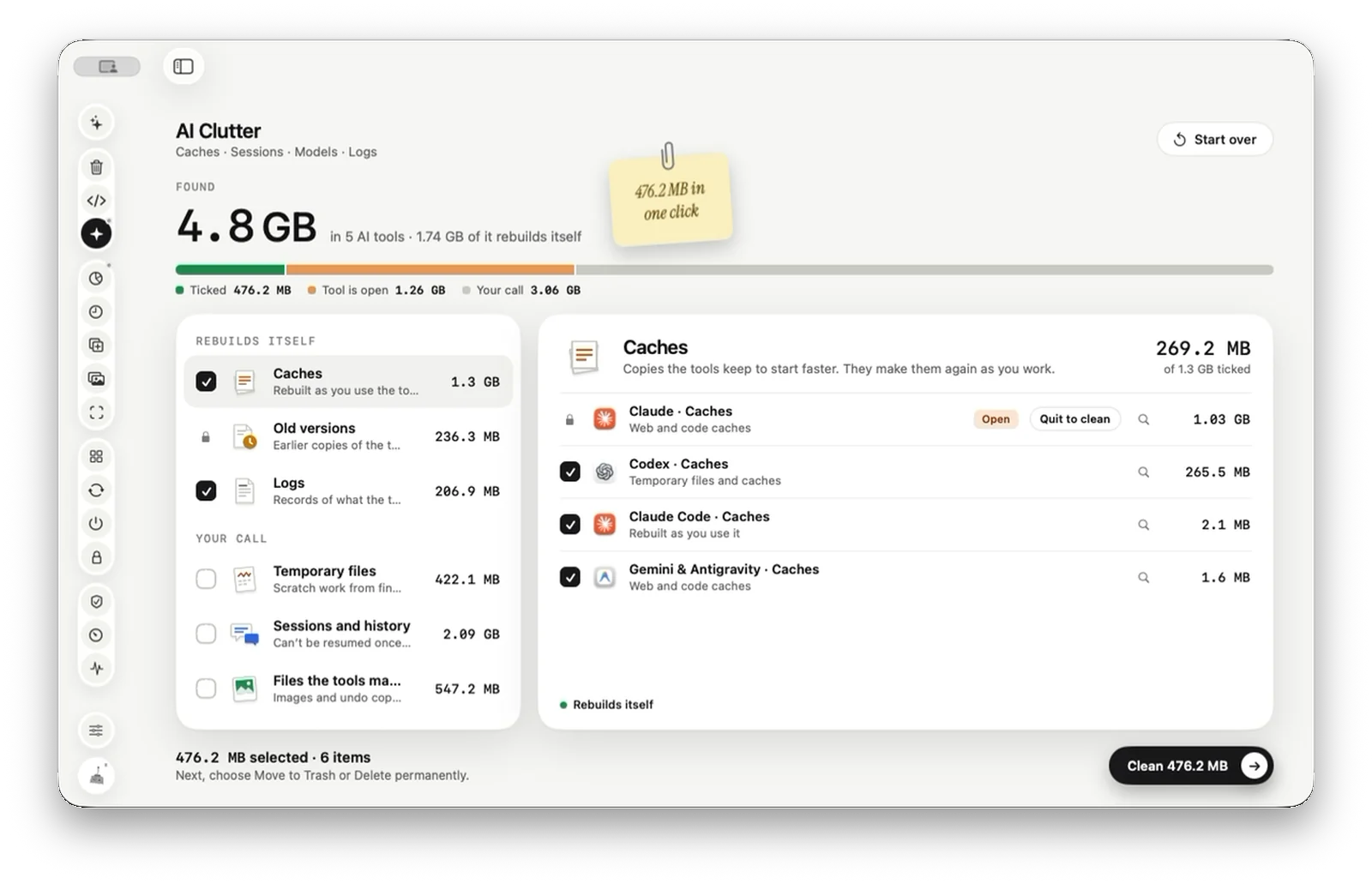Open the duplicates sidebar icon
This screenshot has width=1372, height=884.
coord(96,346)
